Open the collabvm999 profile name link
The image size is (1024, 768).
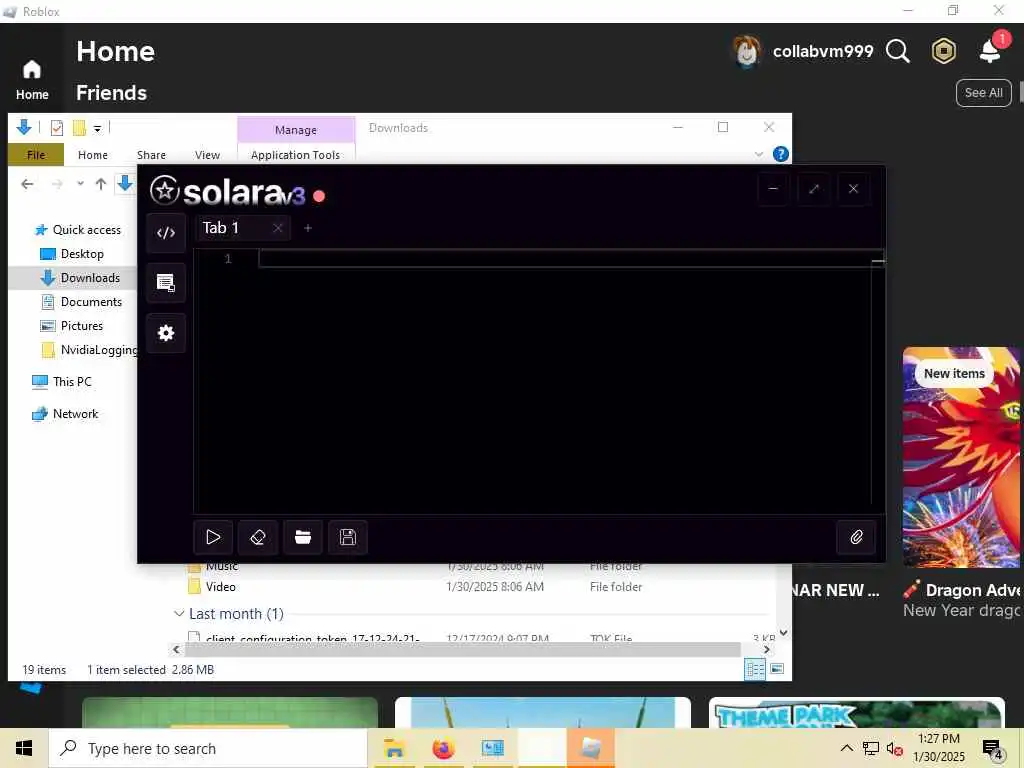(823, 51)
